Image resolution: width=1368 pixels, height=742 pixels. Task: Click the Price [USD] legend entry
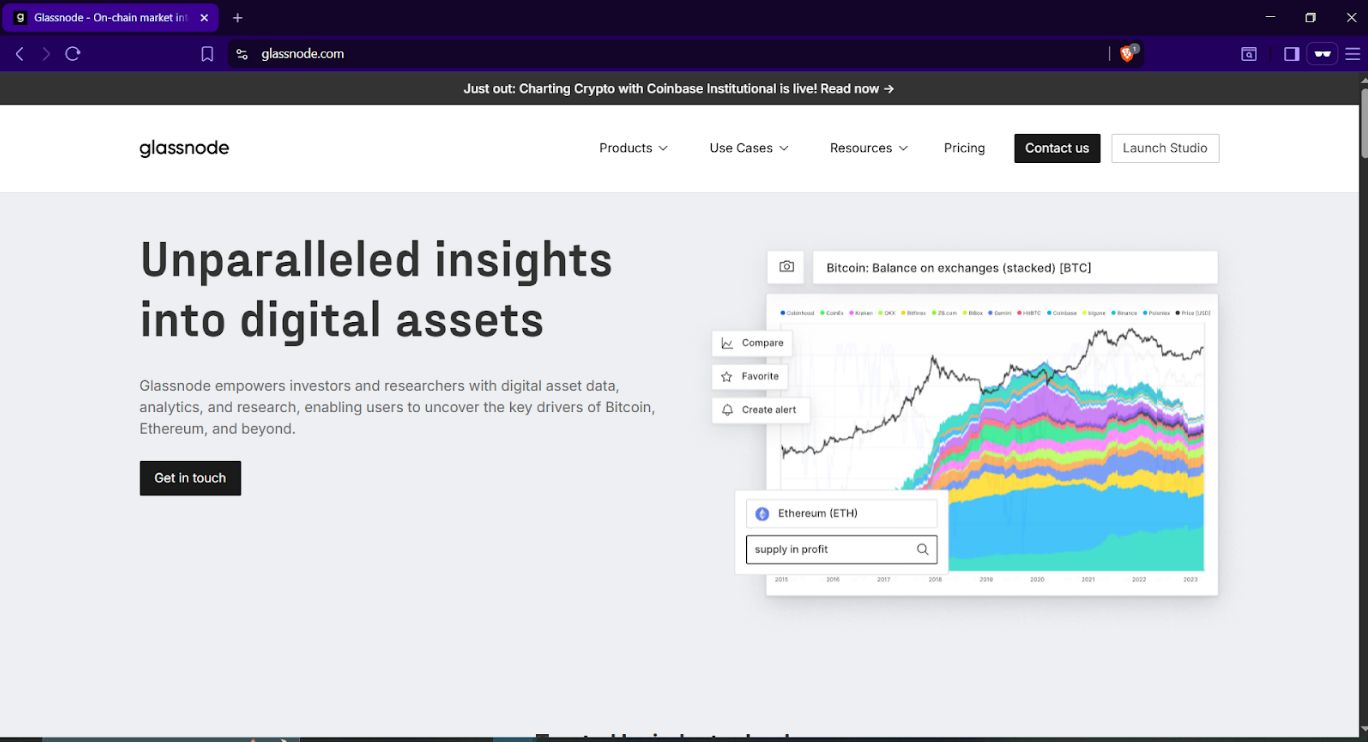[1193, 313]
